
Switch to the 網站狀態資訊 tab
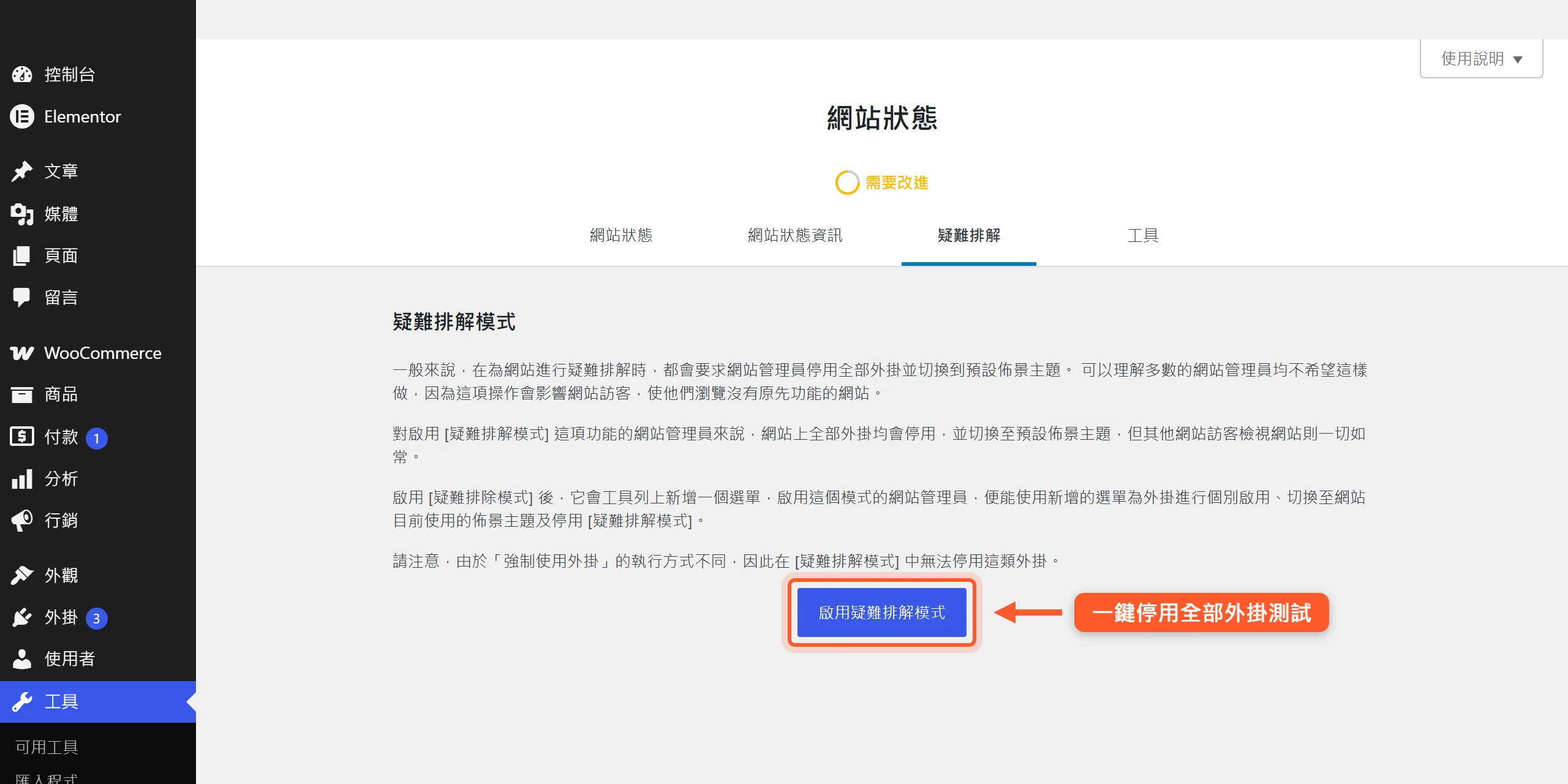795,235
